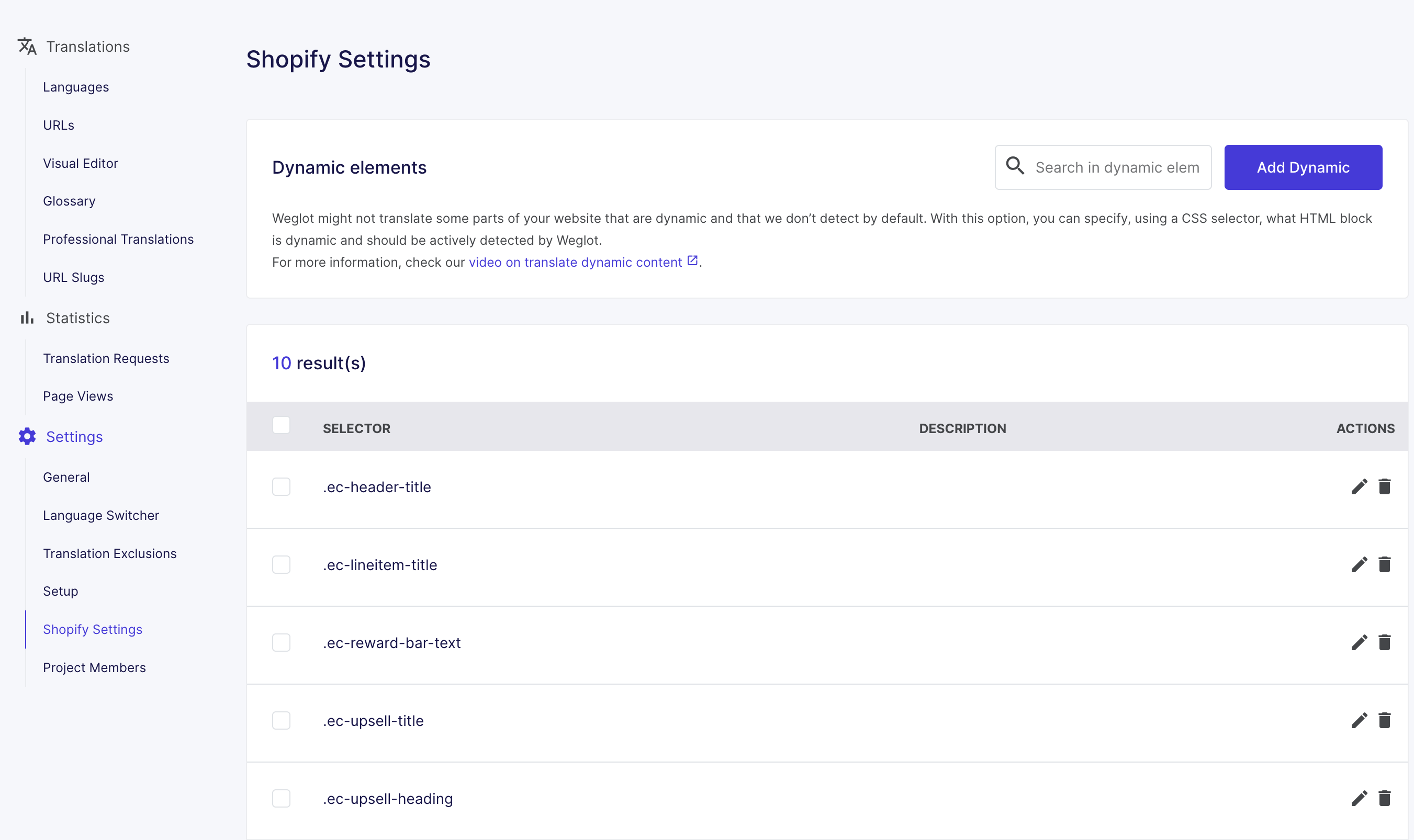Click the ACTIONS column header
1414x840 pixels.
click(x=1365, y=428)
